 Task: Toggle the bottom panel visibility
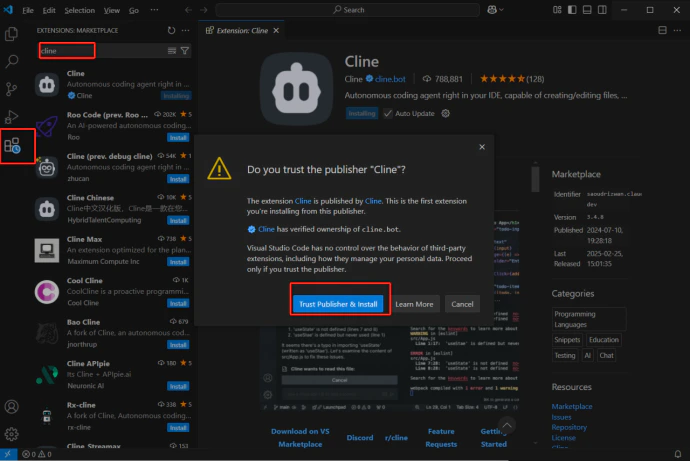pos(587,10)
